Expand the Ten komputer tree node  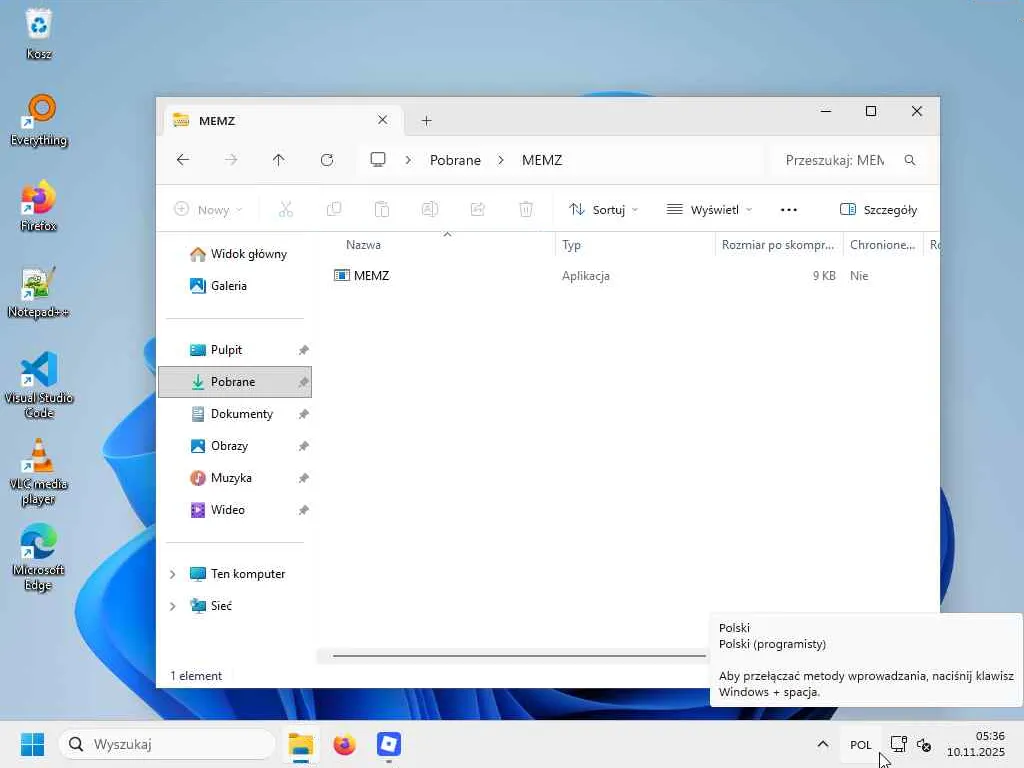coord(172,574)
